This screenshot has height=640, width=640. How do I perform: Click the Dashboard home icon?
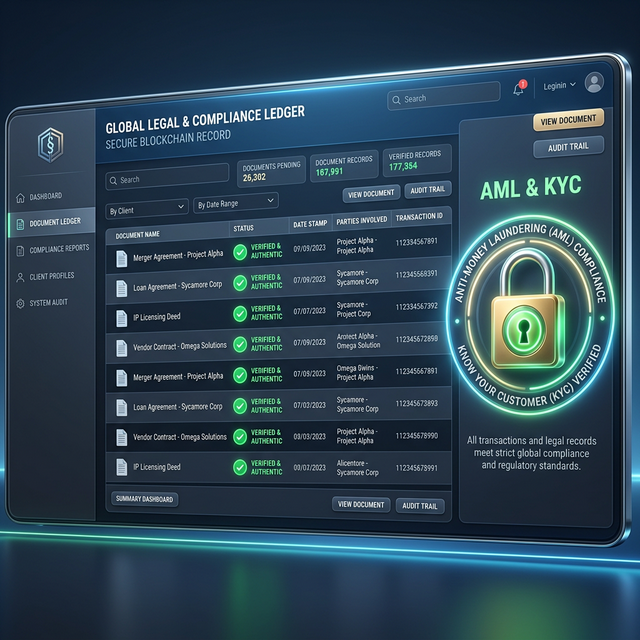click(x=20, y=198)
